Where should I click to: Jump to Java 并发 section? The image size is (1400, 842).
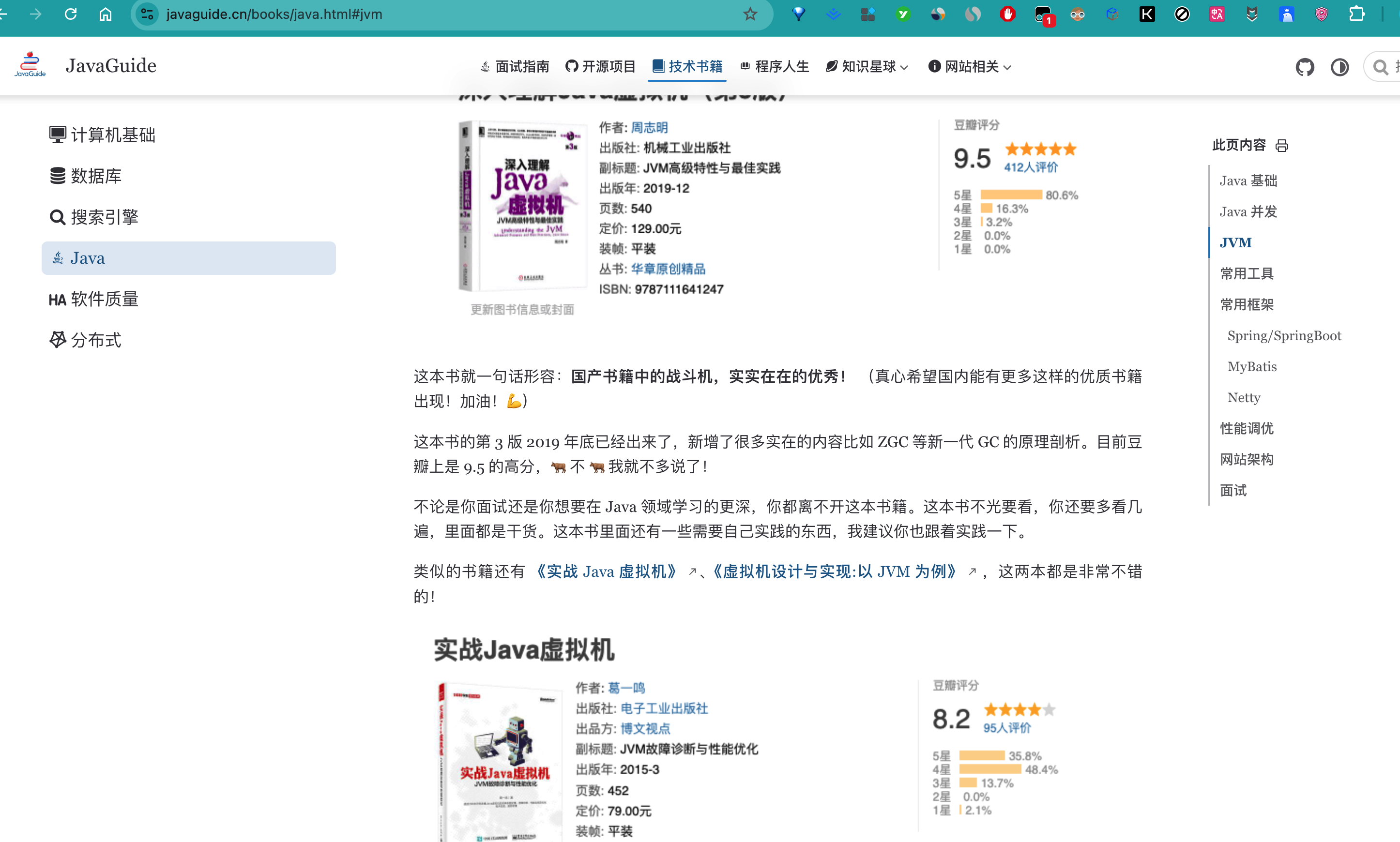[x=1248, y=211]
